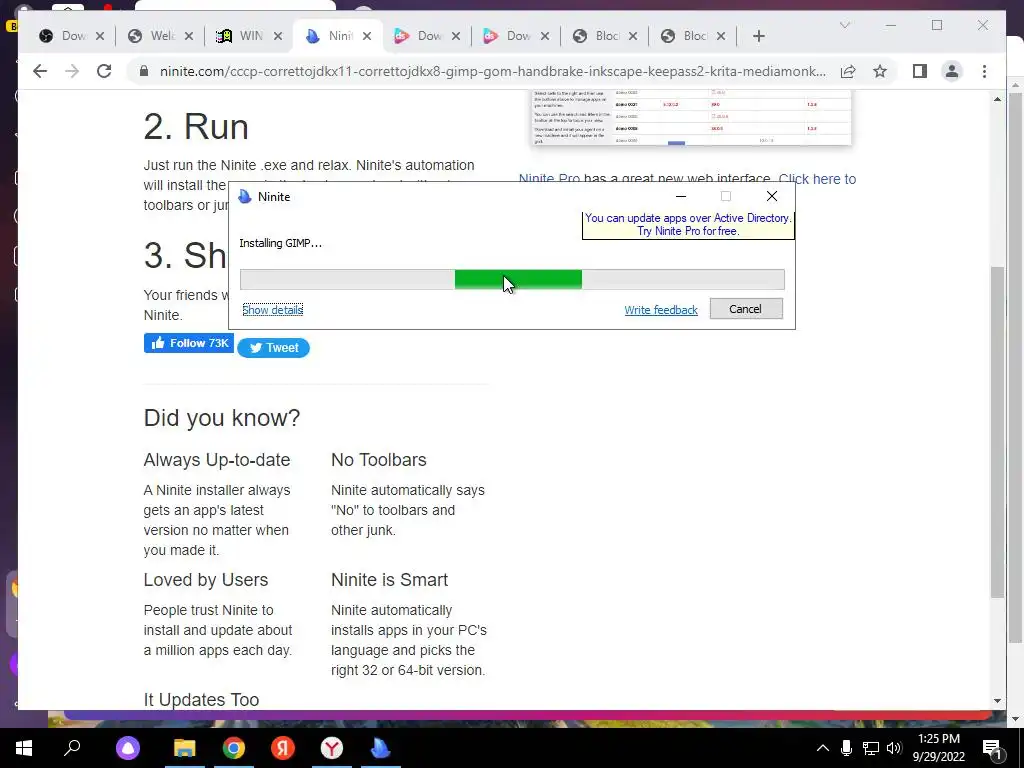Open Google Chrome in the taskbar

pyautogui.click(x=233, y=748)
